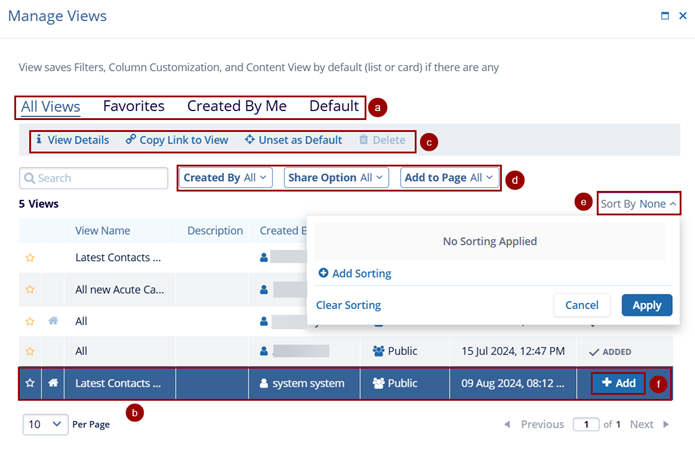Click the Clear Sorting link
695x451 pixels.
pyautogui.click(x=348, y=305)
